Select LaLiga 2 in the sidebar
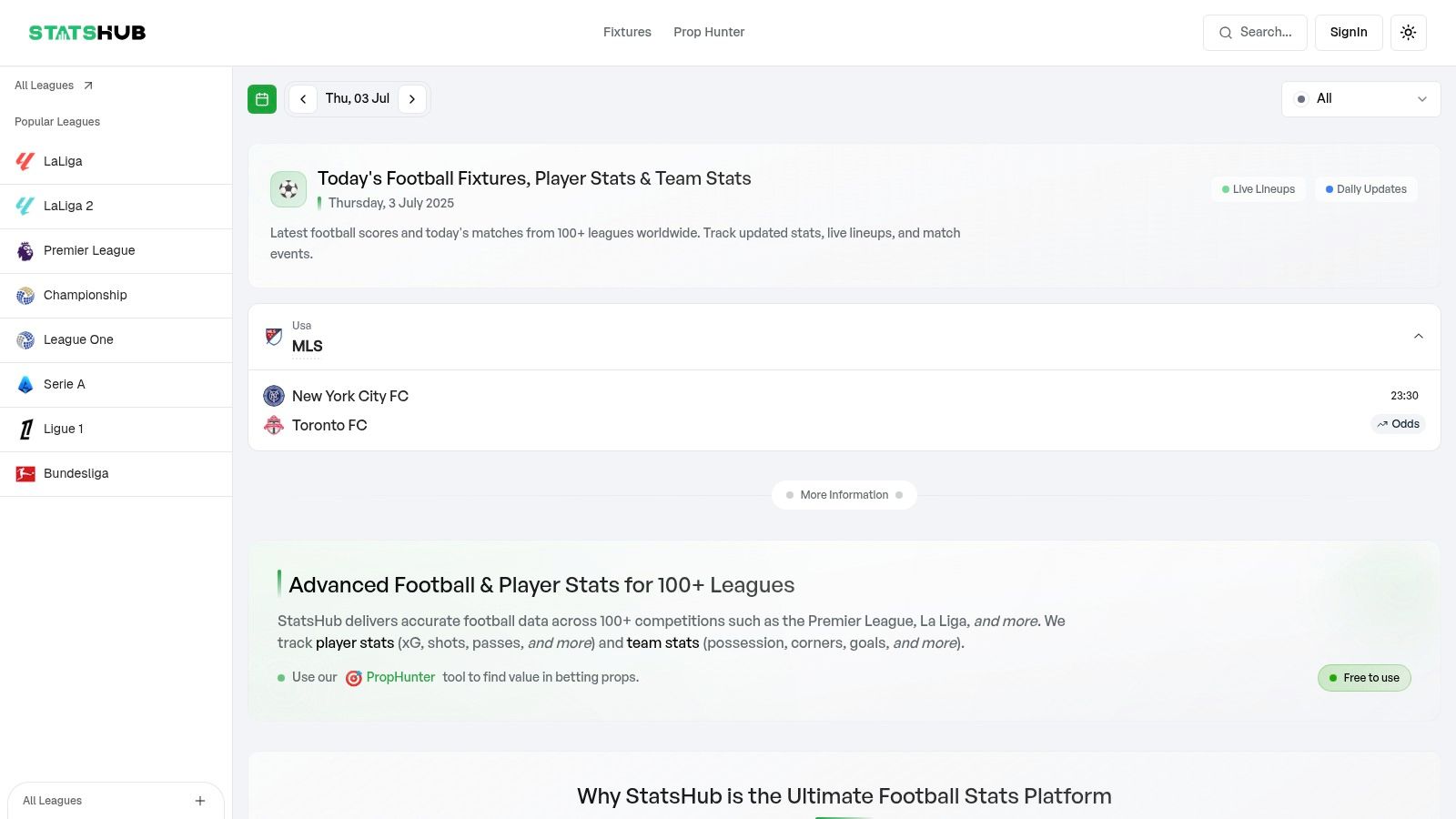The height and width of the screenshot is (819, 1456). pos(116,207)
